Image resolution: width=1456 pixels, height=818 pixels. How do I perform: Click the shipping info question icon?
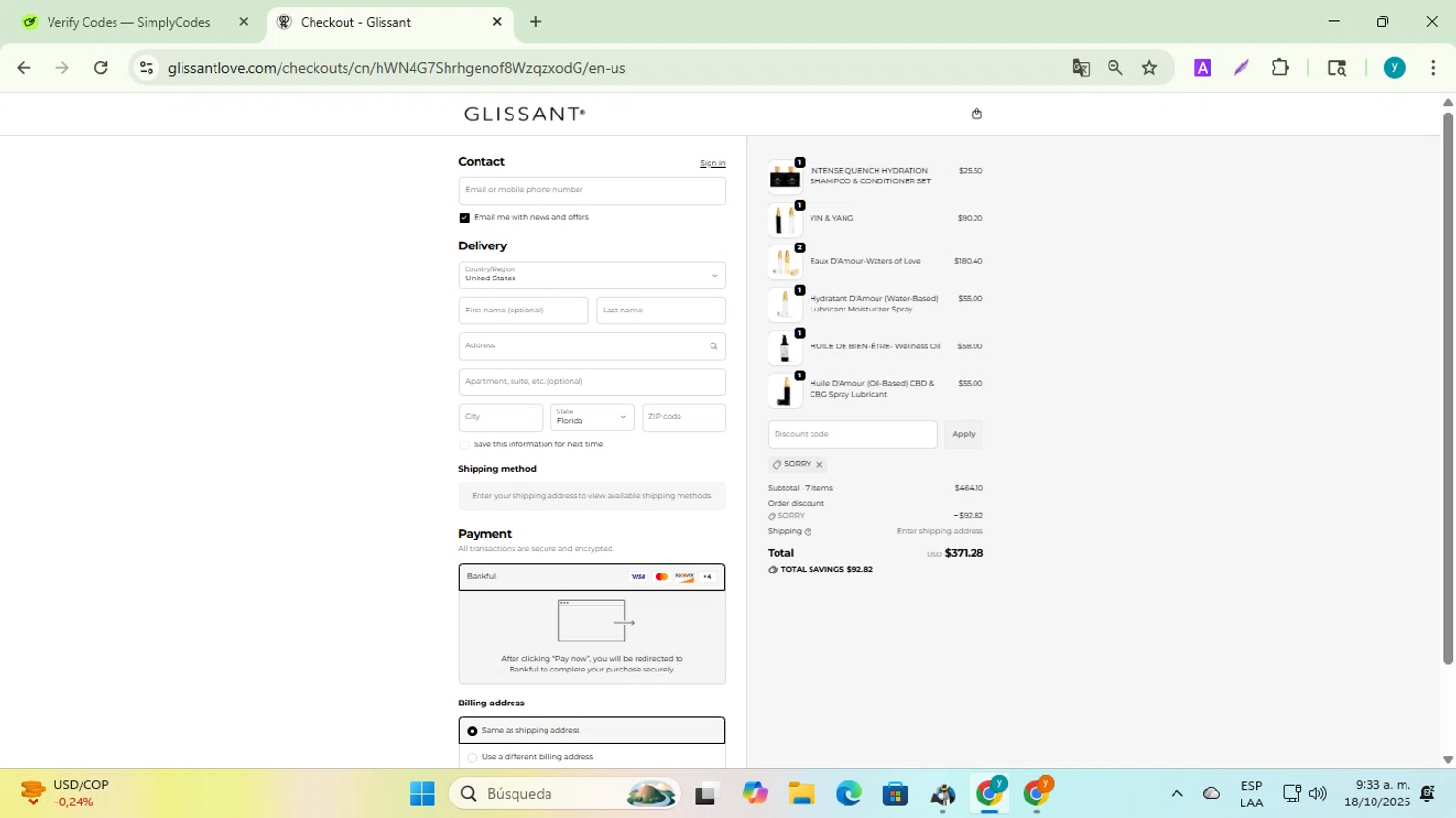[808, 532]
